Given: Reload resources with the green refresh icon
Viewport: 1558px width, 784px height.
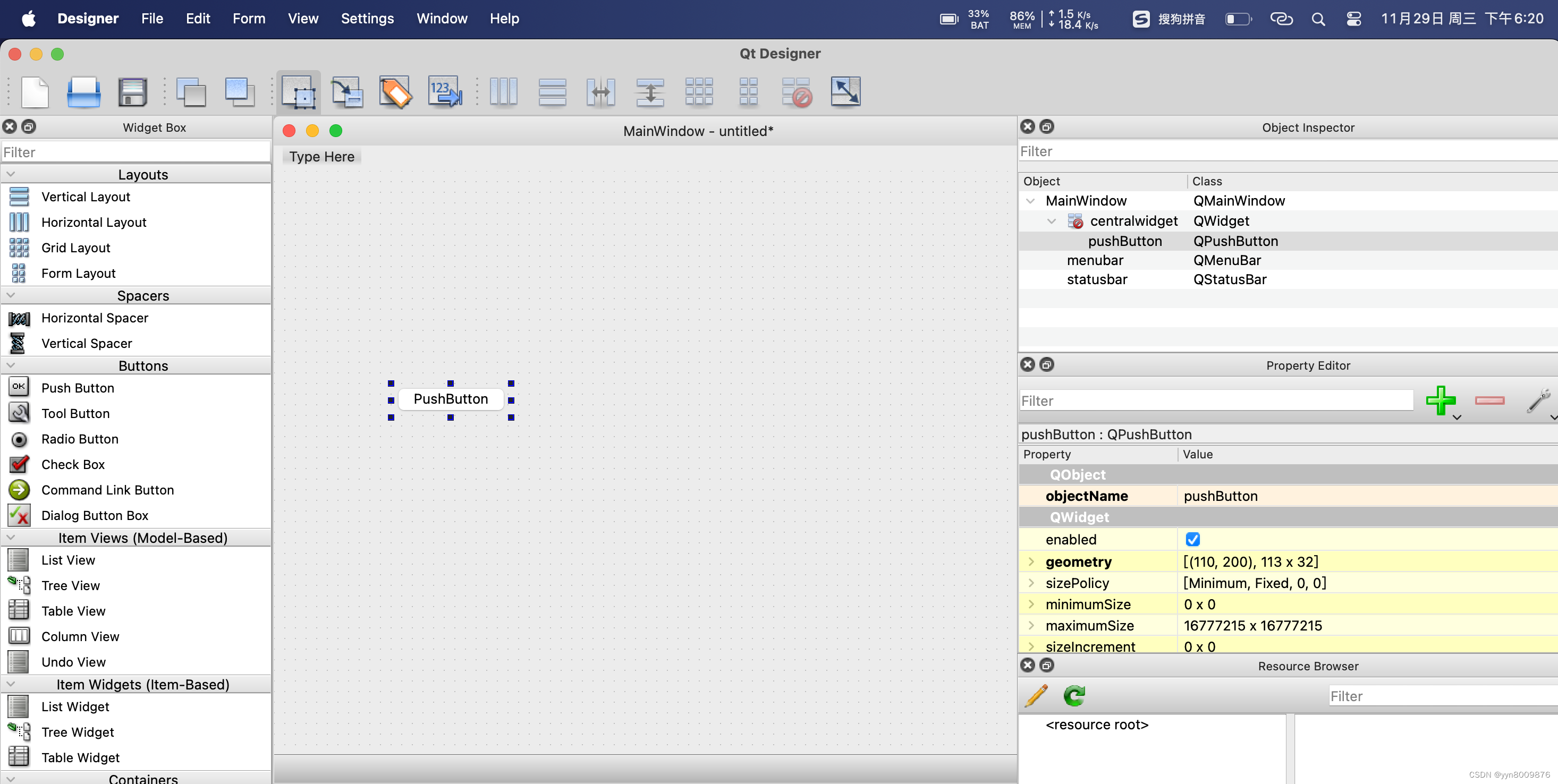Looking at the screenshot, I should [x=1074, y=696].
